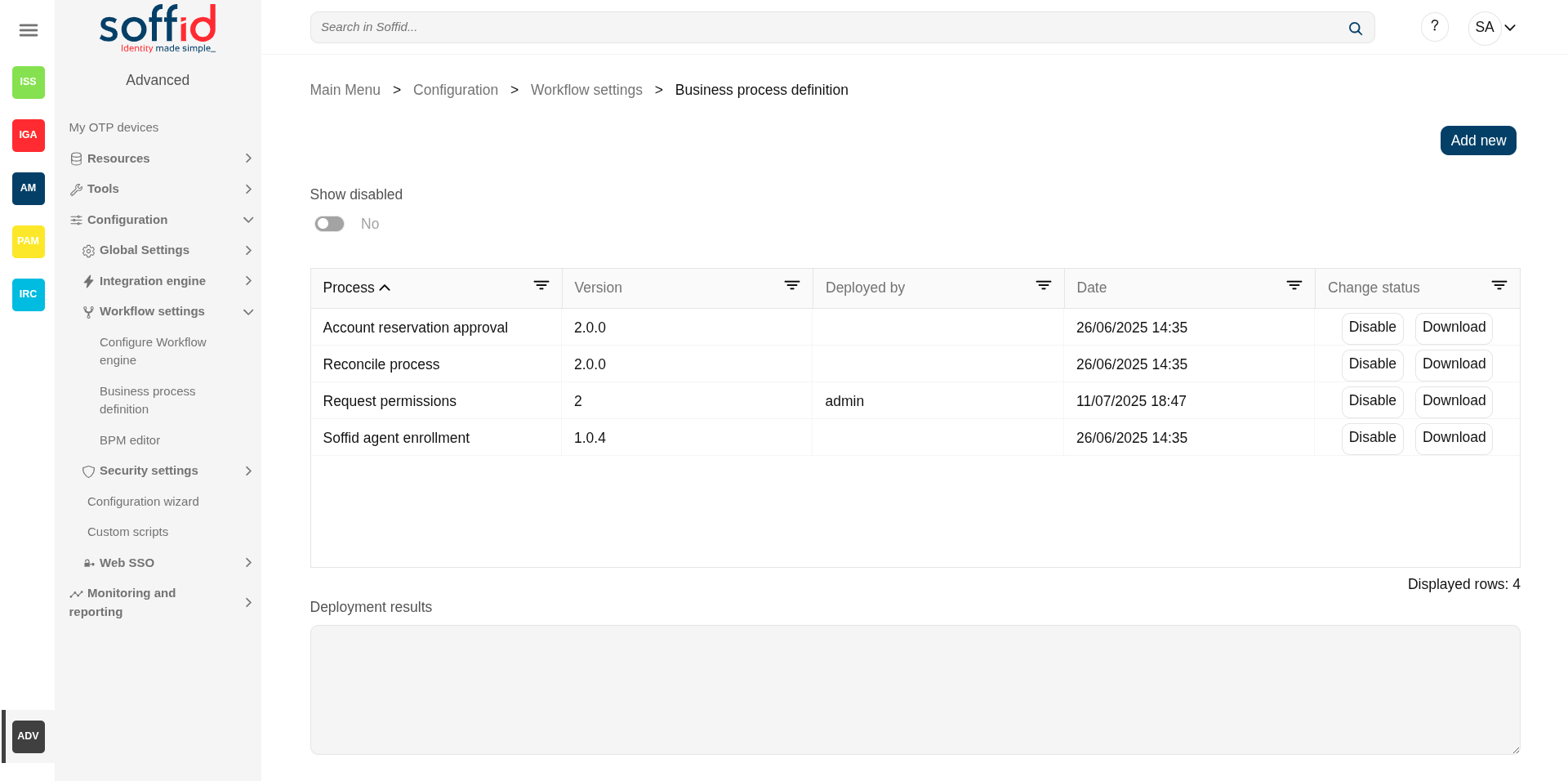This screenshot has height=781, width=1568.
Task: Expand the Integration engine chevron
Action: pos(248,281)
